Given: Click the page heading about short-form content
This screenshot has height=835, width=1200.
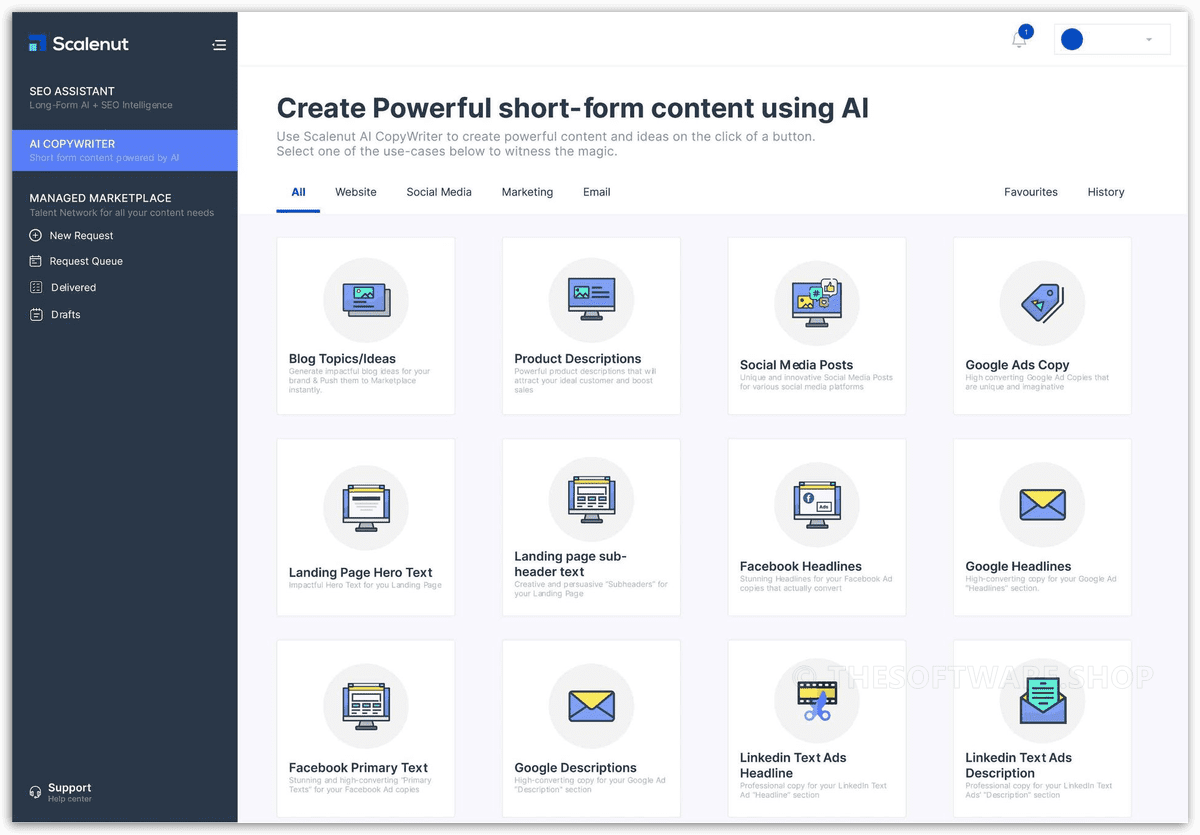Looking at the screenshot, I should pos(573,108).
